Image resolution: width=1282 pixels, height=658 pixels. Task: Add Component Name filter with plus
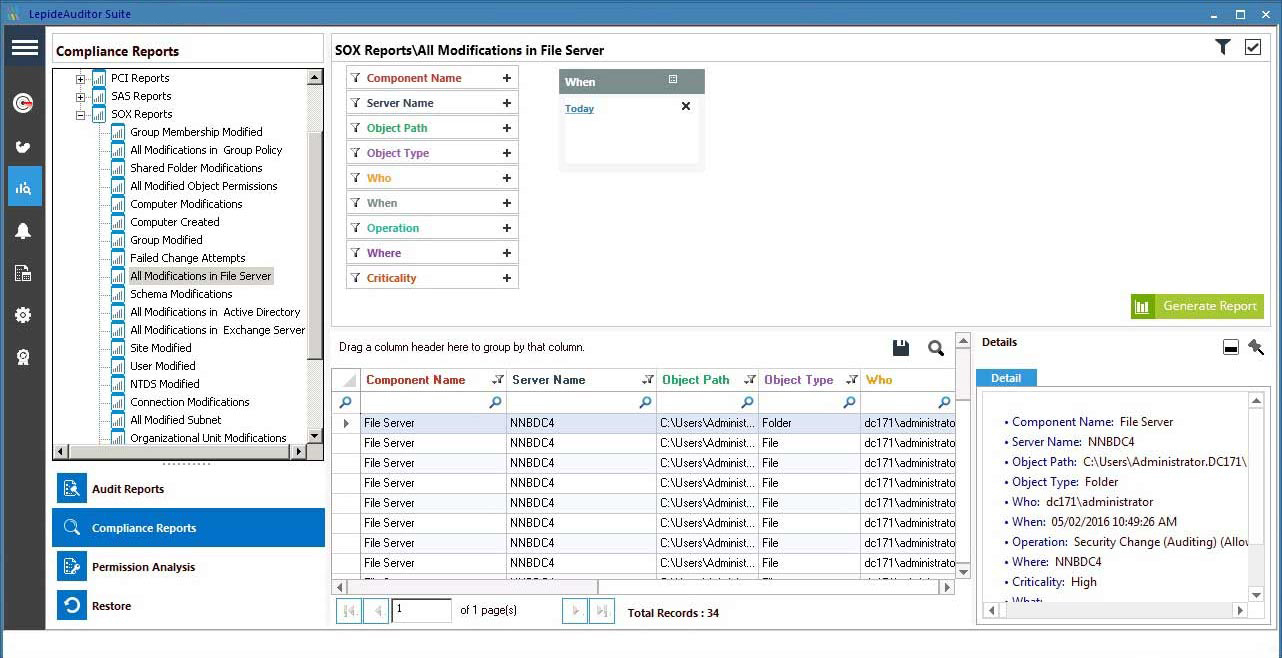click(507, 78)
